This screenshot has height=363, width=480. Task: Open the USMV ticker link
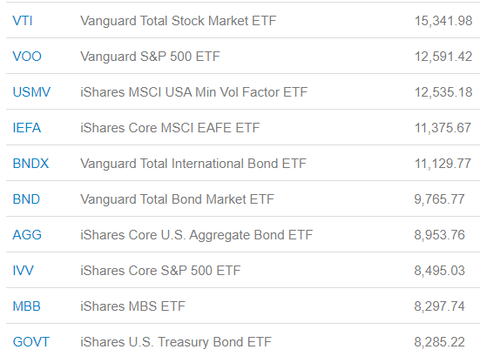[32, 92]
